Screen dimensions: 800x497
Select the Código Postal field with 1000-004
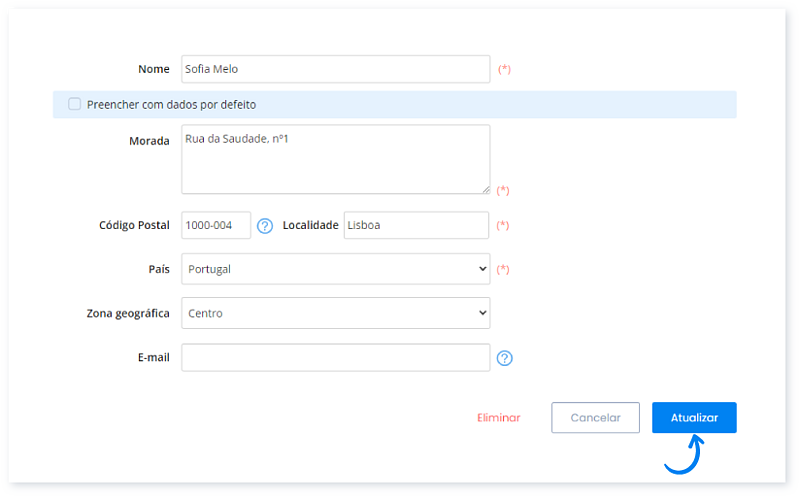pyautogui.click(x=216, y=226)
